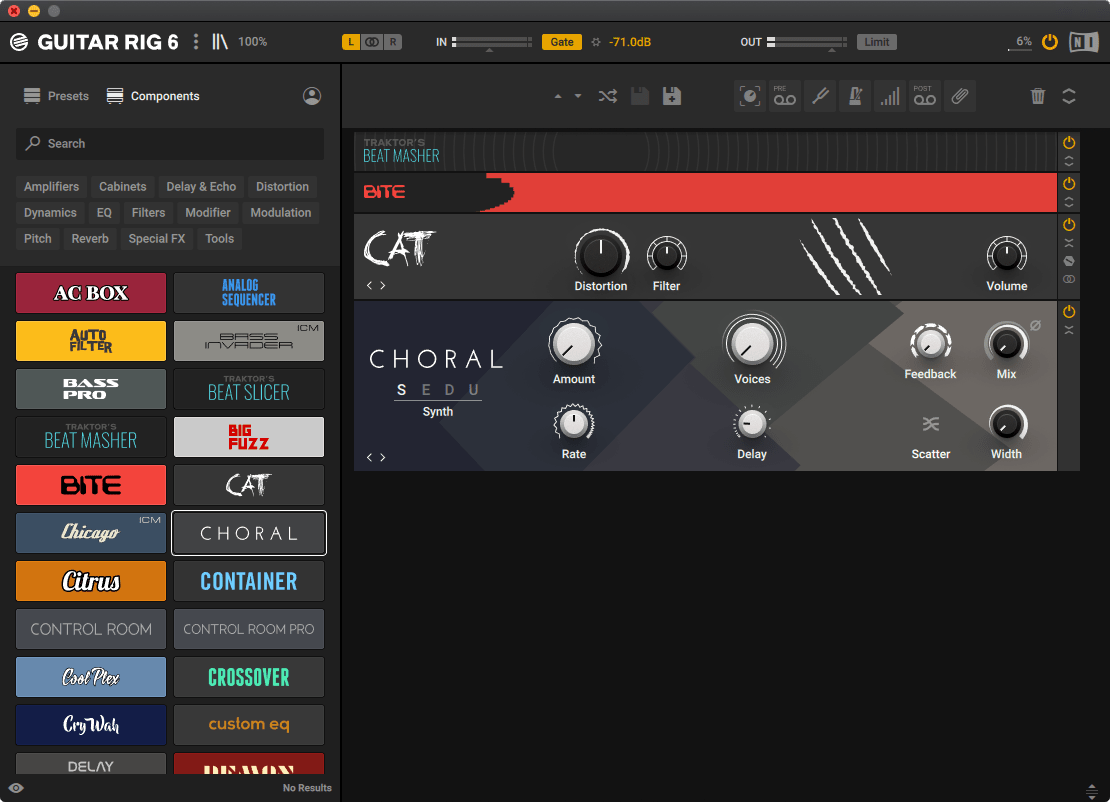Viewport: 1110px width, 802px height.
Task: Click the component Search field
Action: coord(170,144)
